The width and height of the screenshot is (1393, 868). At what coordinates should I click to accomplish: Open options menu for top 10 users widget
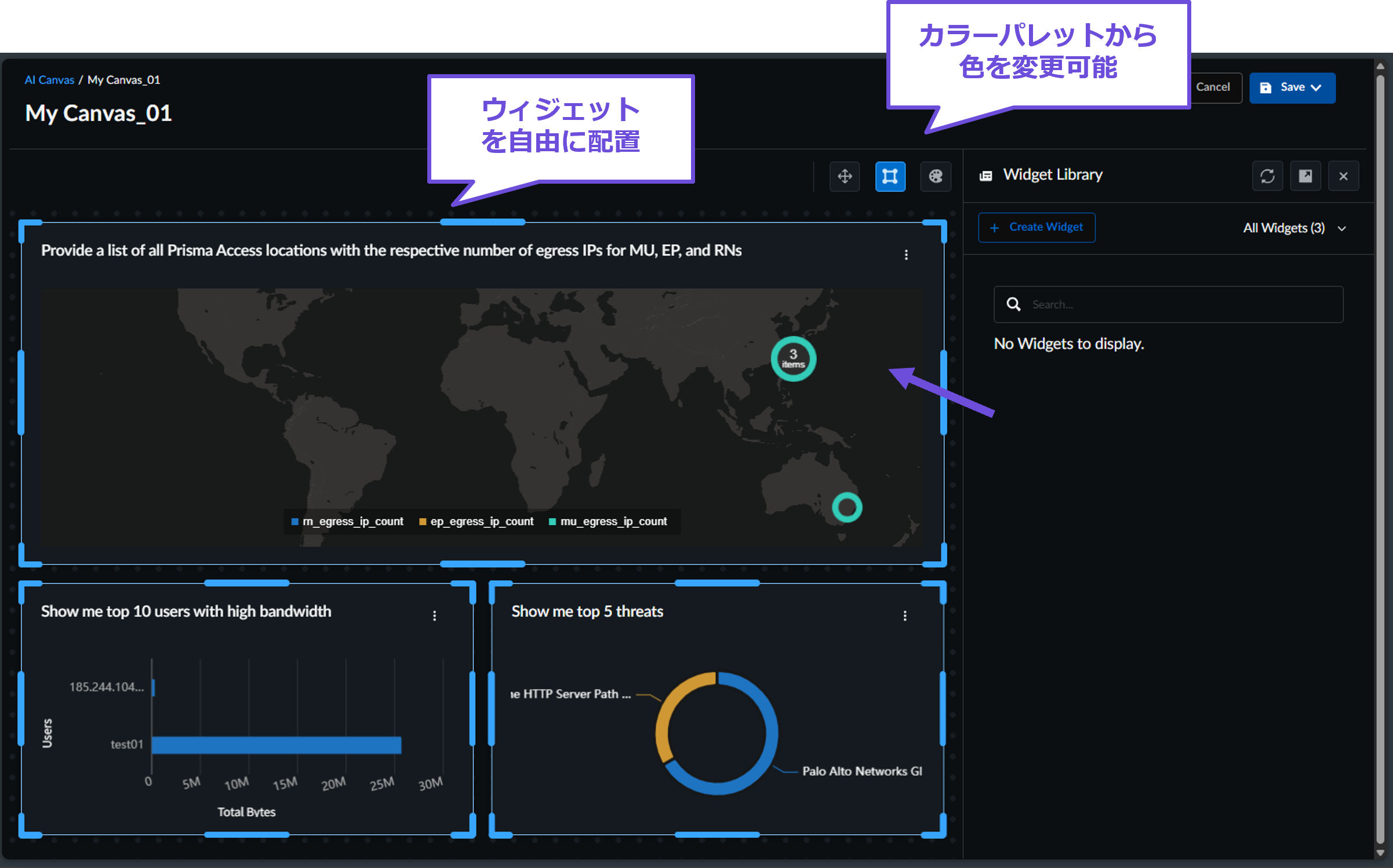(434, 616)
